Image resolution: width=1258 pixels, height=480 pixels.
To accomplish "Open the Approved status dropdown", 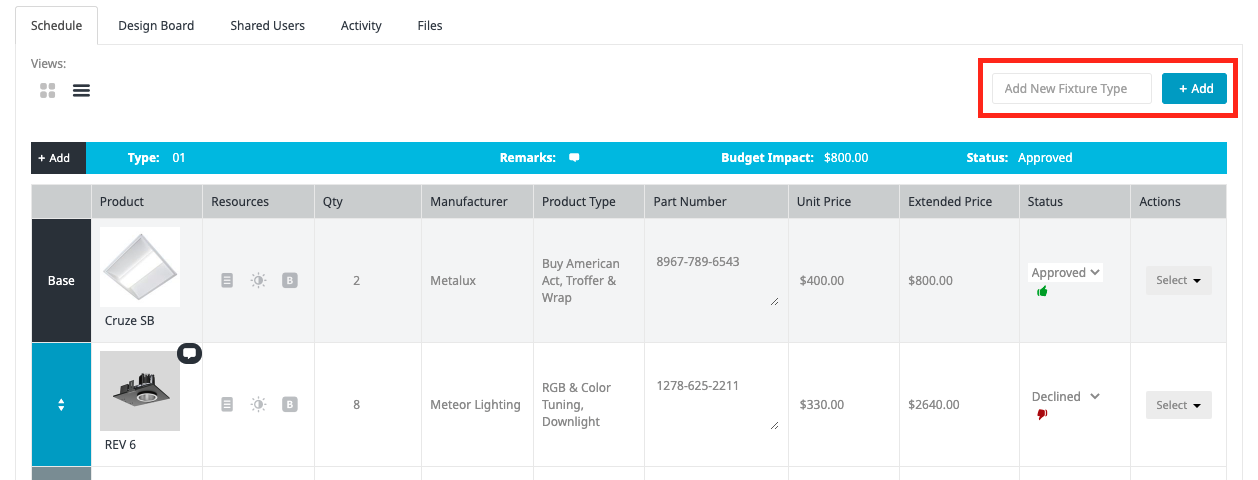I will click(1066, 272).
